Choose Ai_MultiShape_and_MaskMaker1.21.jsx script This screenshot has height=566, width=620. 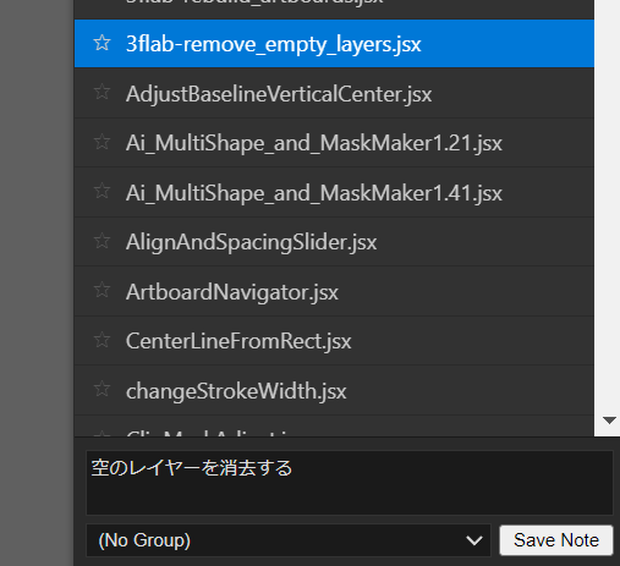pyautogui.click(x=334, y=143)
